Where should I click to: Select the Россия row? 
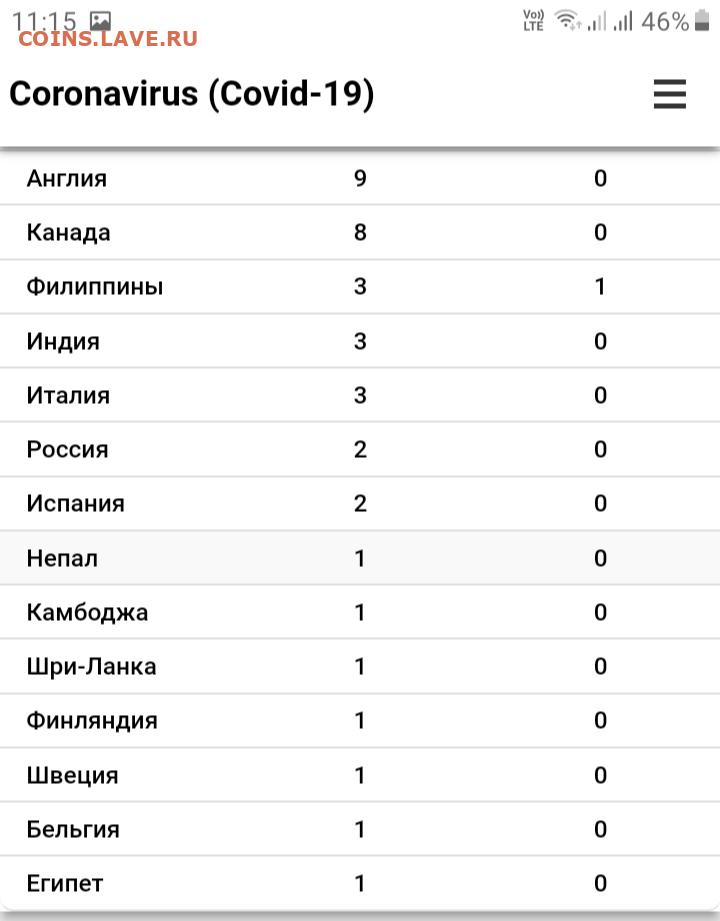click(360, 449)
